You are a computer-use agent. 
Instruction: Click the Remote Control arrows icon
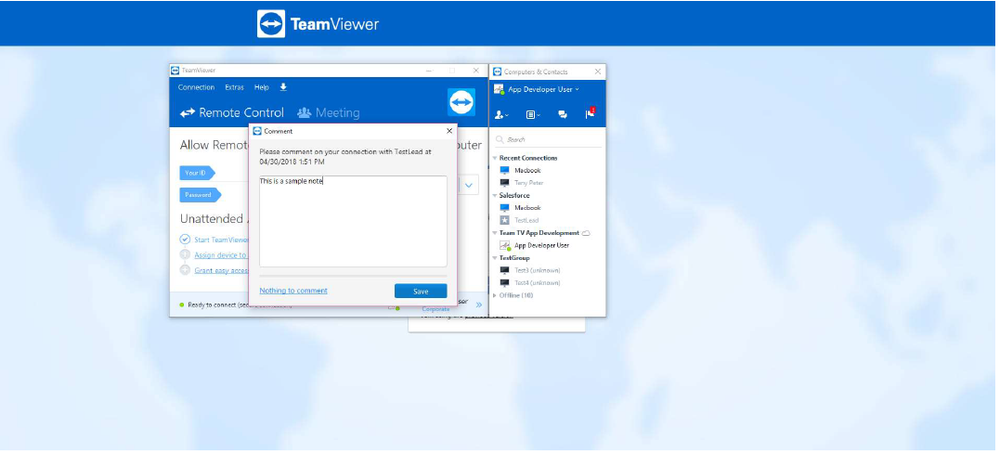click(x=187, y=113)
